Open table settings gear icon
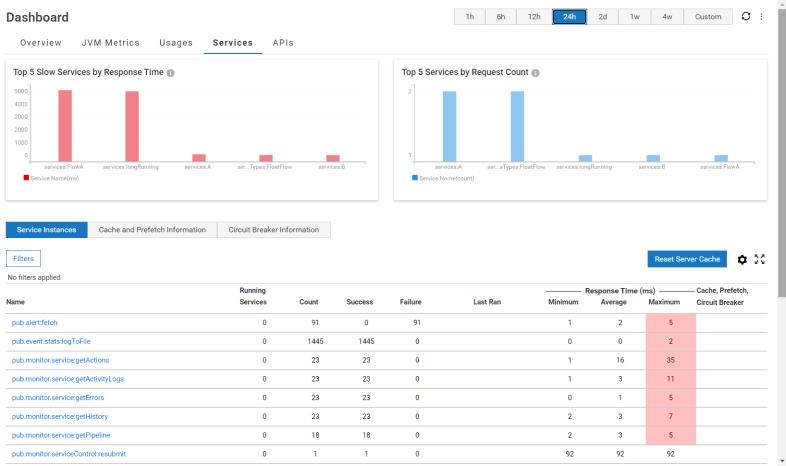 pyautogui.click(x=742, y=259)
